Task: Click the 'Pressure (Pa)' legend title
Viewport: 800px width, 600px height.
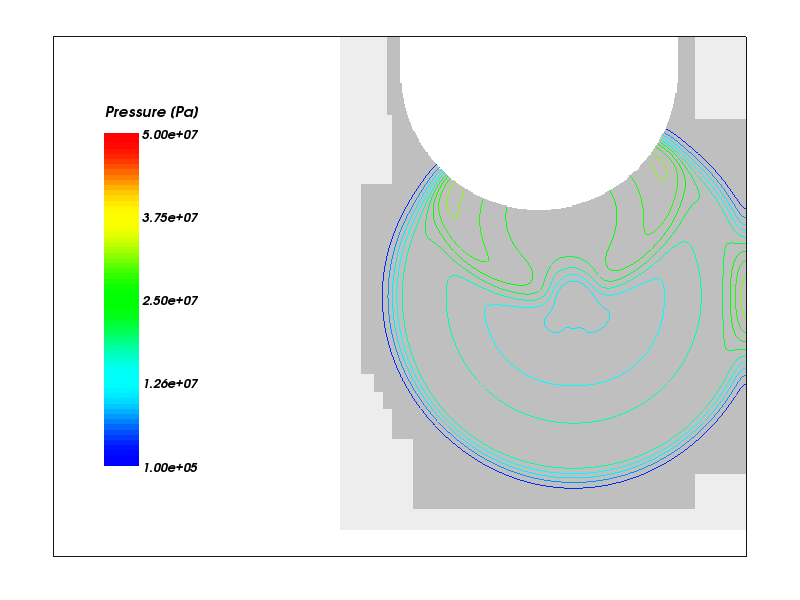Action: click(x=152, y=112)
